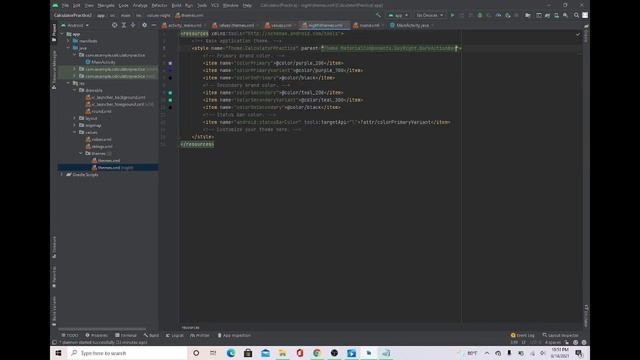Open the Window menu
Image resolution: width=640 pixels, height=360 pixels.
231,5
